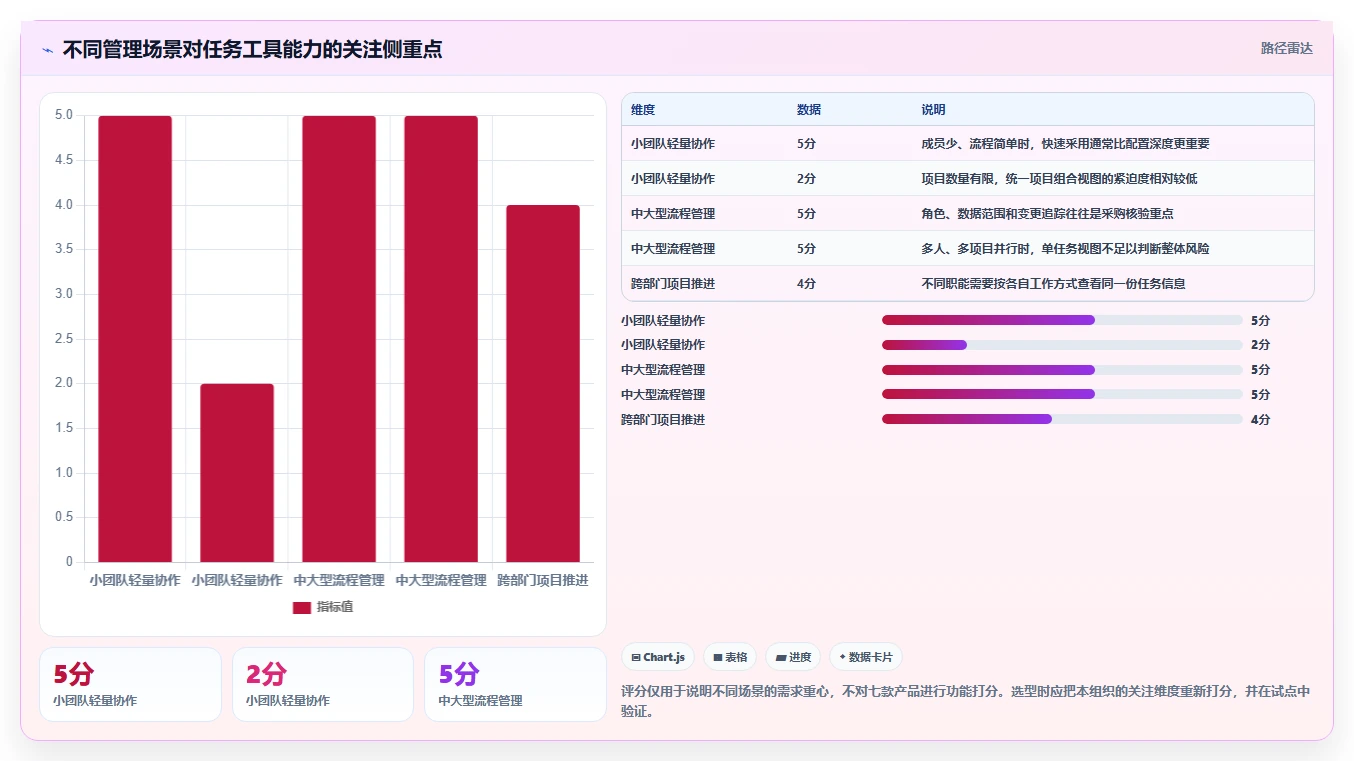The height and width of the screenshot is (761, 1354).
Task: Click the footnote starting with 评分仅用于说明
Action: coord(966,701)
